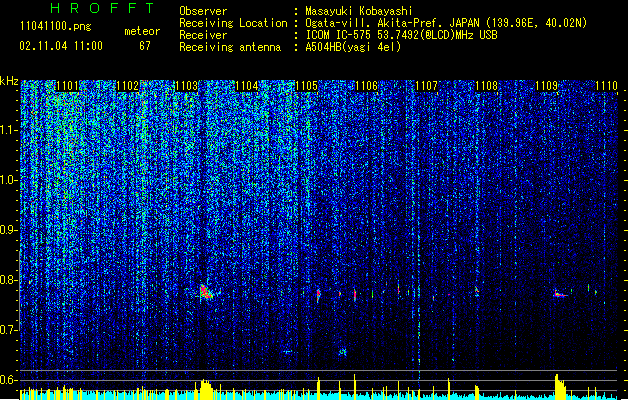
Task: Click the Receiving Location label
Action: (x=233, y=23)
